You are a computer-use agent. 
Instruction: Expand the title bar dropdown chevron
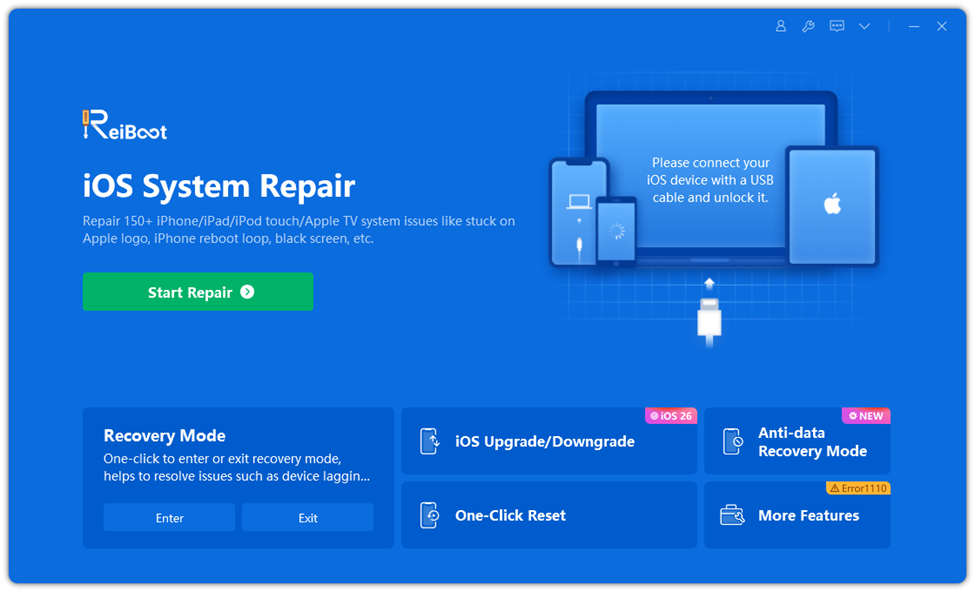coord(864,26)
